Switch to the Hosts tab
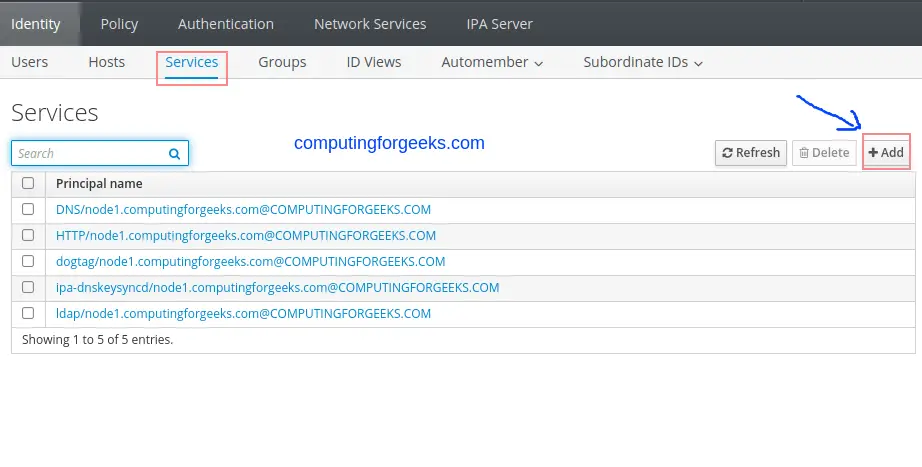This screenshot has height=467, width=922. (x=106, y=62)
